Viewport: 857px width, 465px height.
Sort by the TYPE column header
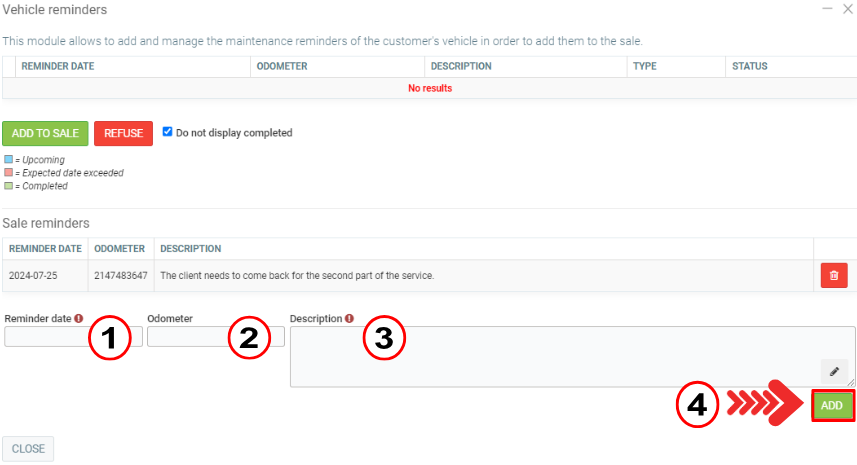pos(645,67)
